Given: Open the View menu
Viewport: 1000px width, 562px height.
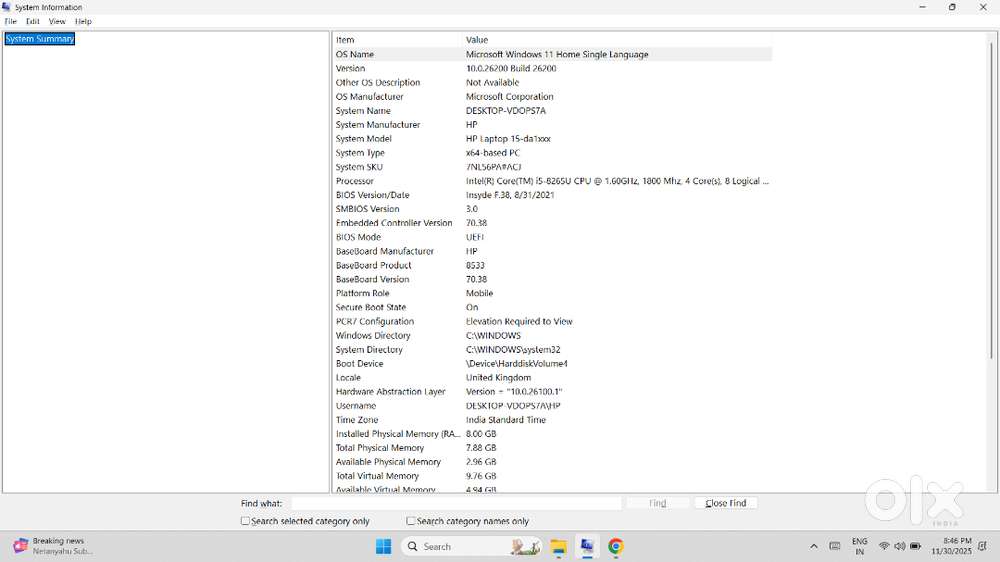Looking at the screenshot, I should 57,21.
